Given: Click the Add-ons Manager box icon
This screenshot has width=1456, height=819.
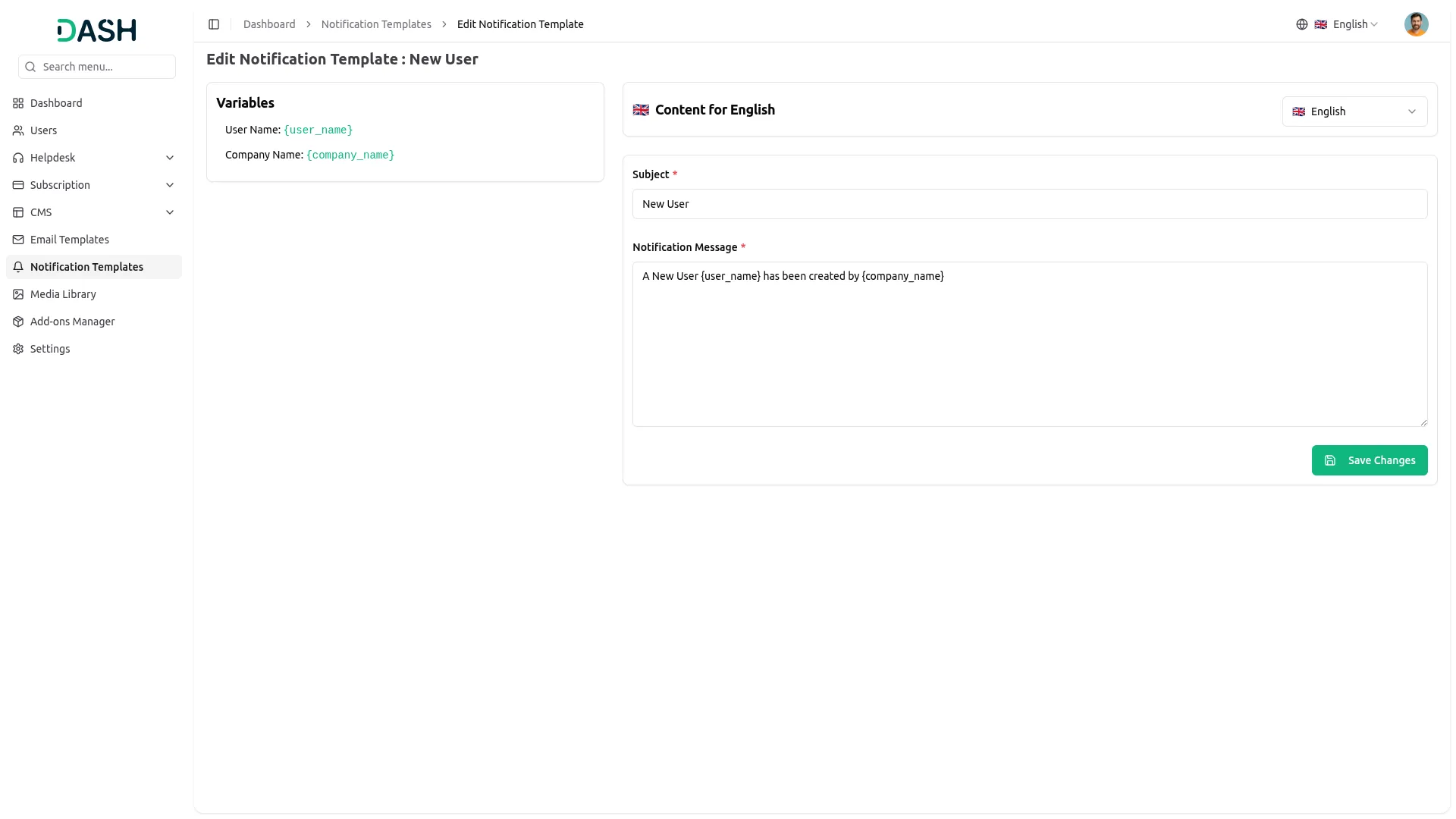Looking at the screenshot, I should (18, 322).
